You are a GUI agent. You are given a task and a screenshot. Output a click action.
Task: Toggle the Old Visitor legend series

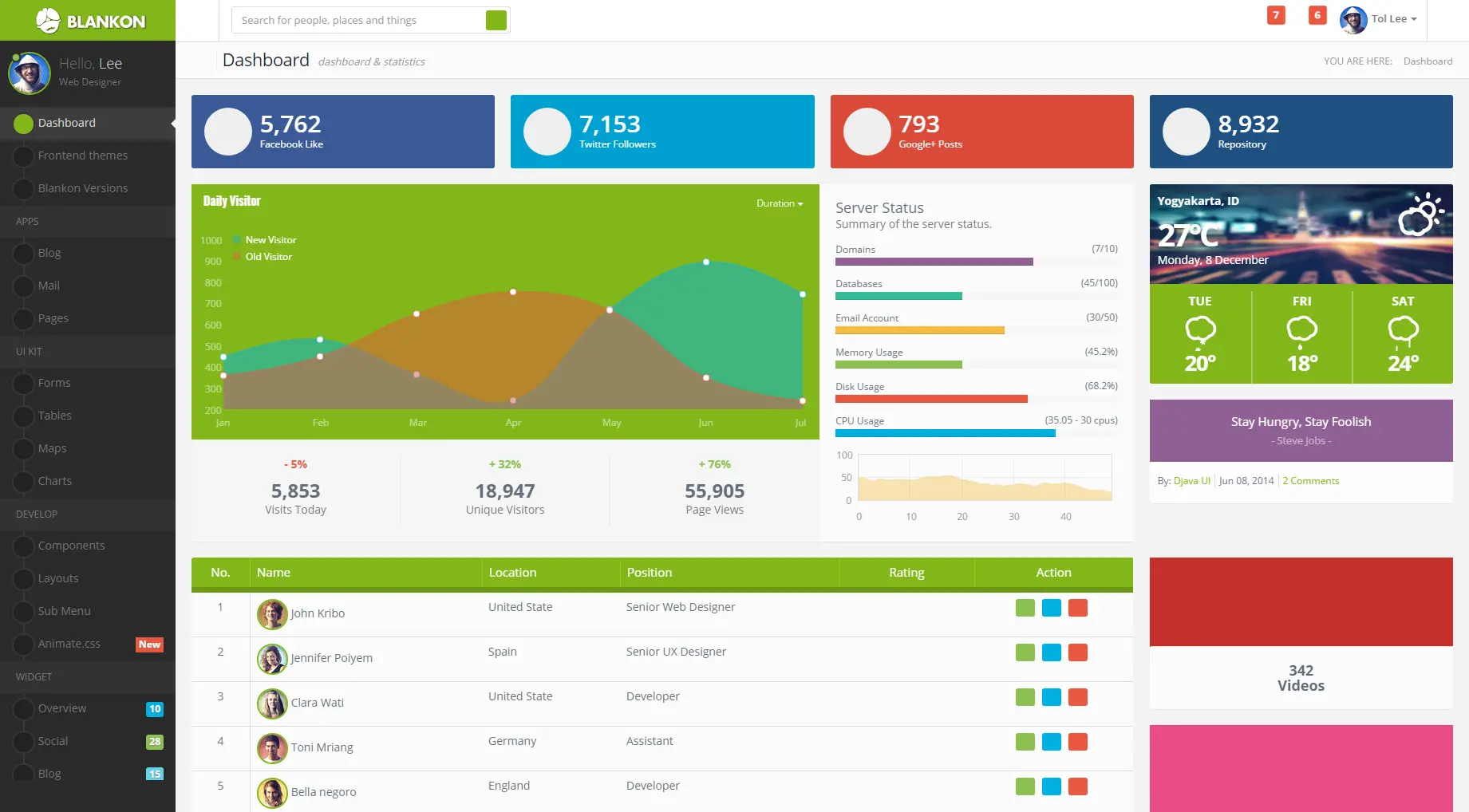tap(268, 257)
